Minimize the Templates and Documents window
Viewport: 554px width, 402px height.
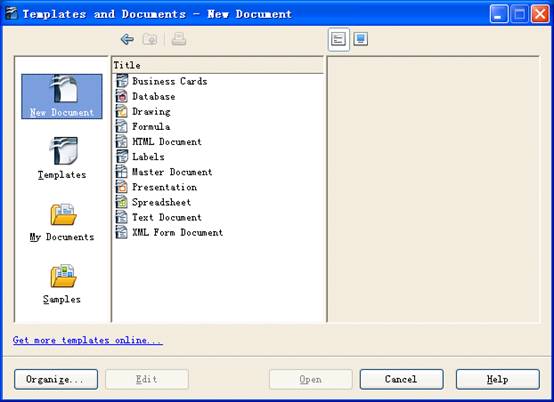(x=499, y=14)
